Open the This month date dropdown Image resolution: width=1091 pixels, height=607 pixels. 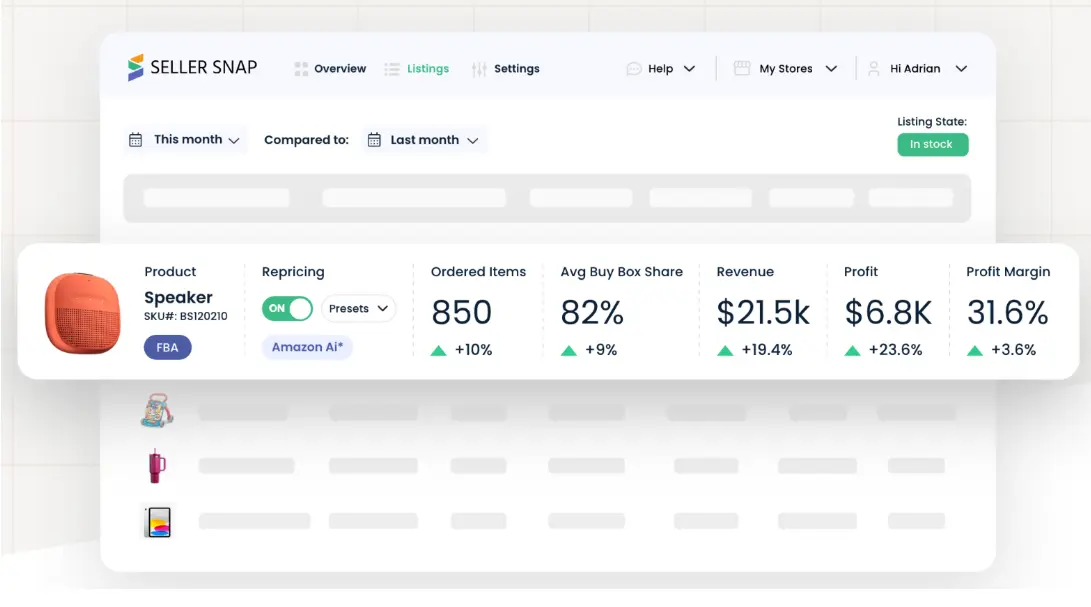tap(184, 140)
